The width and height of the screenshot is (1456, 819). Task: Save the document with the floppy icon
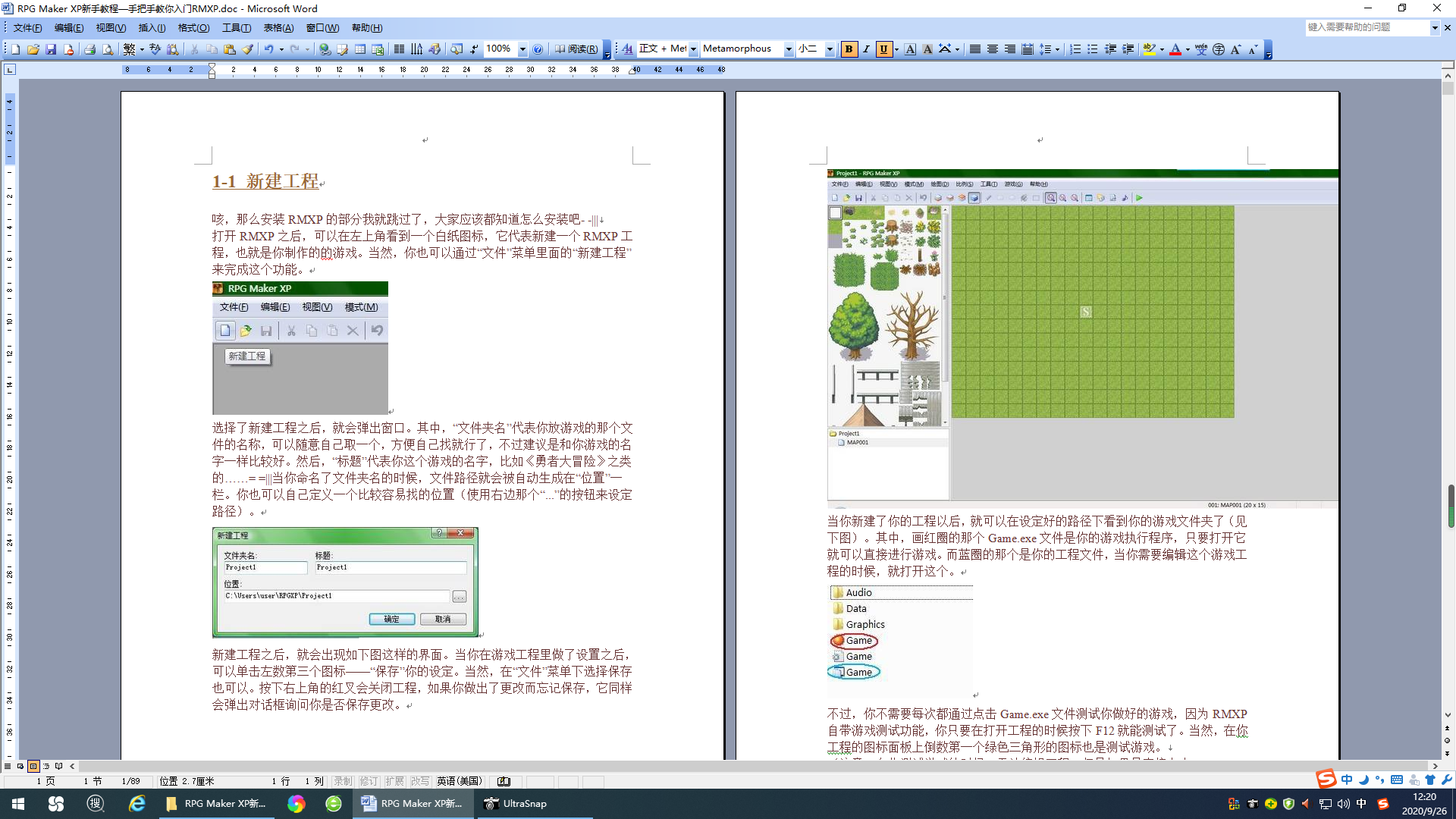pyautogui.click(x=51, y=49)
